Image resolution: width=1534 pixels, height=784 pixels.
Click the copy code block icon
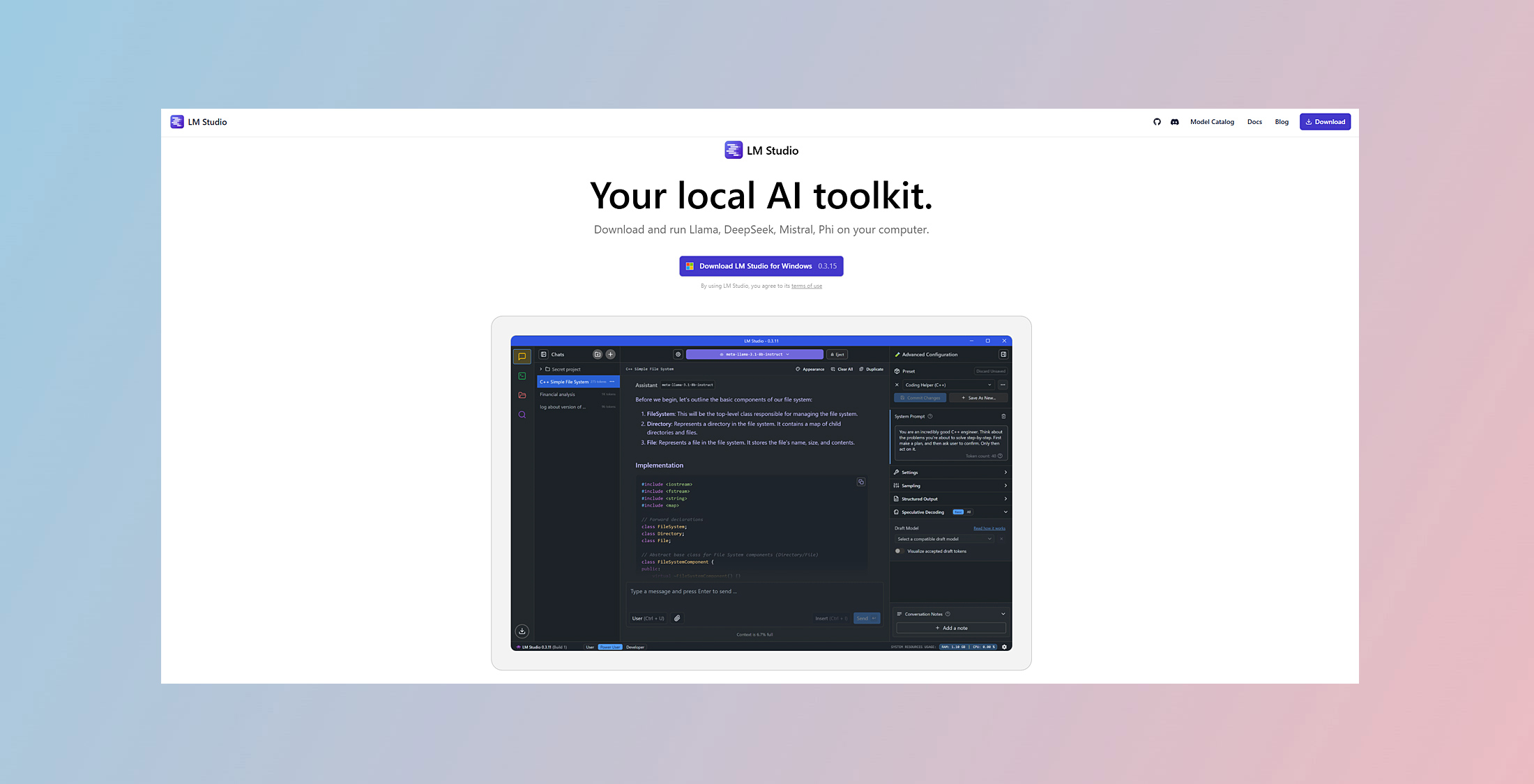click(861, 482)
